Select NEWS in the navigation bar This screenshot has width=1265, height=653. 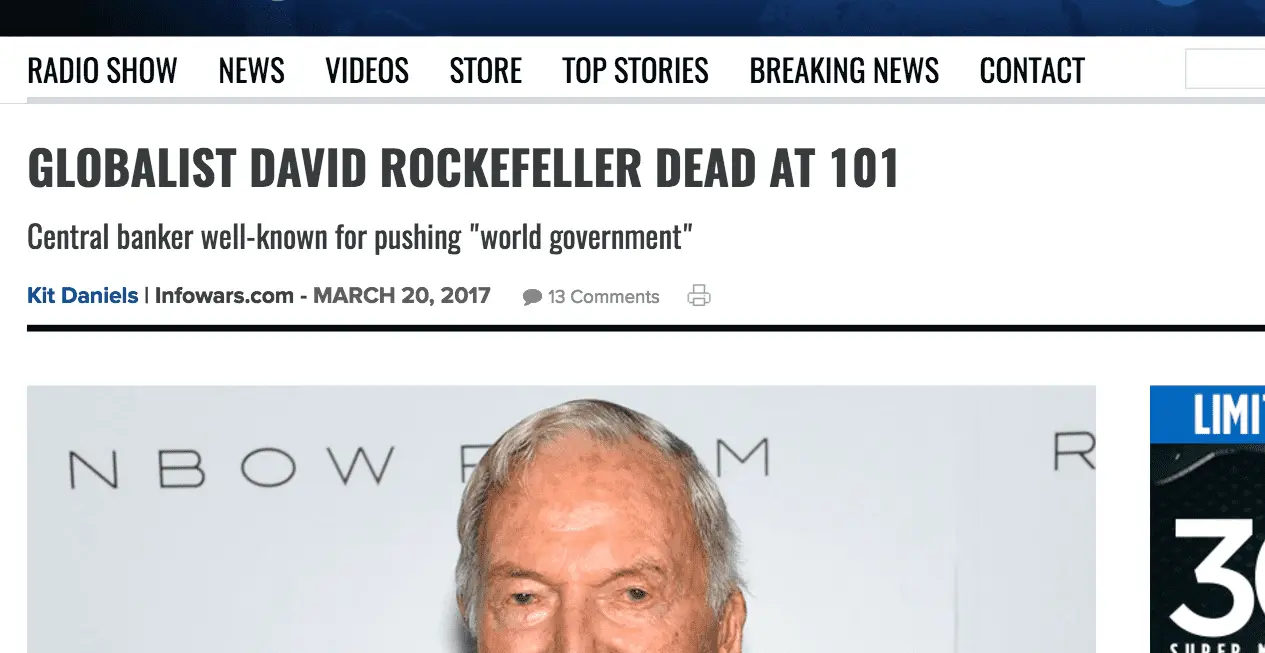pyautogui.click(x=251, y=71)
